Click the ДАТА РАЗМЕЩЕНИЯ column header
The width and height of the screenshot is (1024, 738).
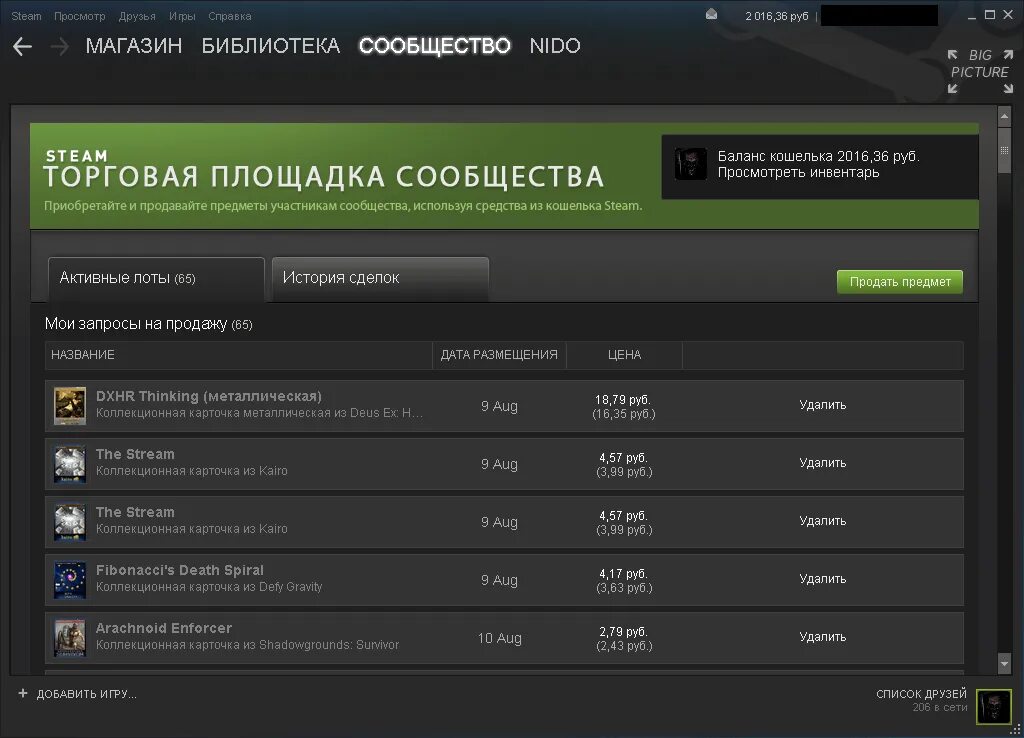499,355
